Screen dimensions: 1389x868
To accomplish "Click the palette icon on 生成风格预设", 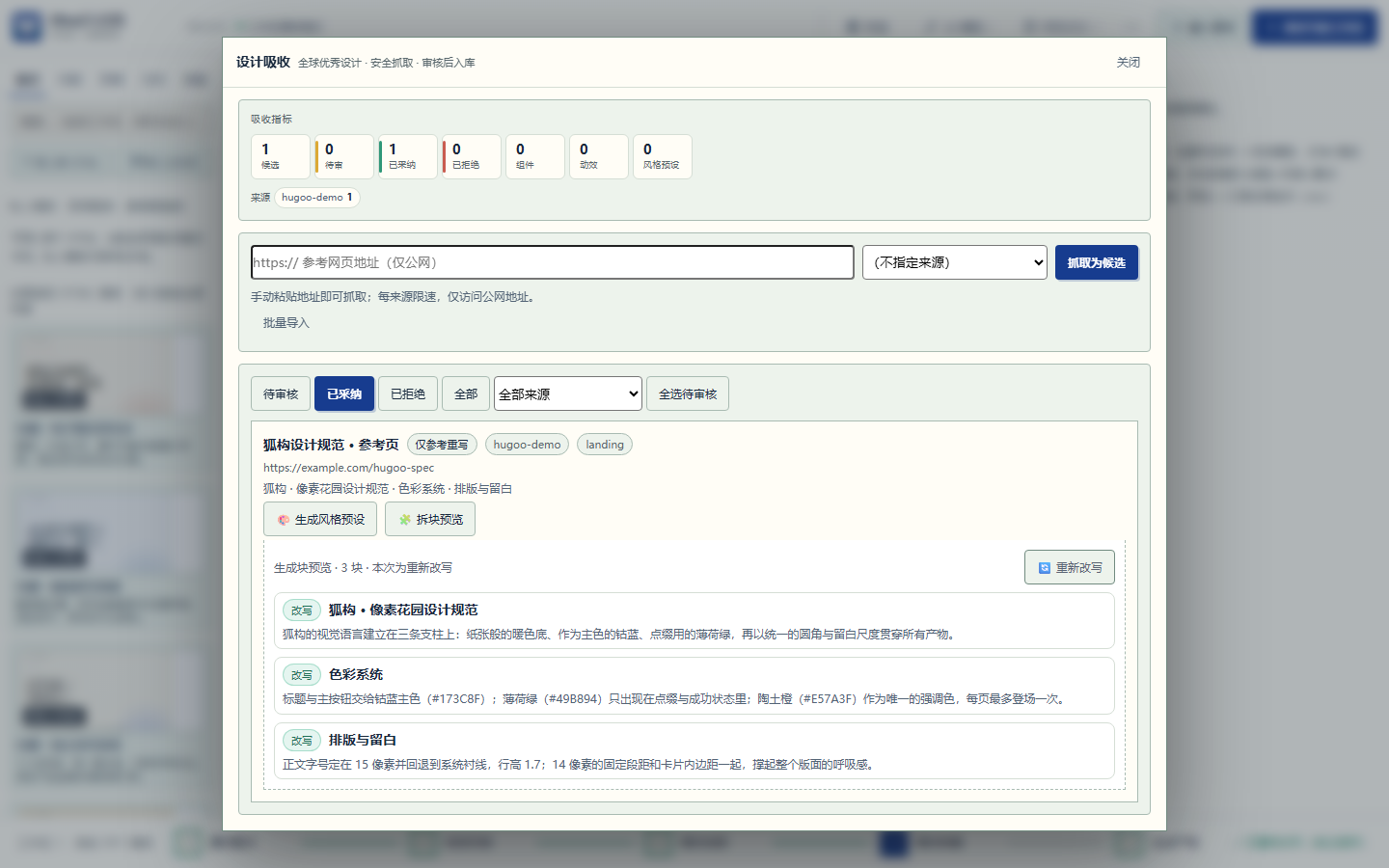I will click(284, 520).
